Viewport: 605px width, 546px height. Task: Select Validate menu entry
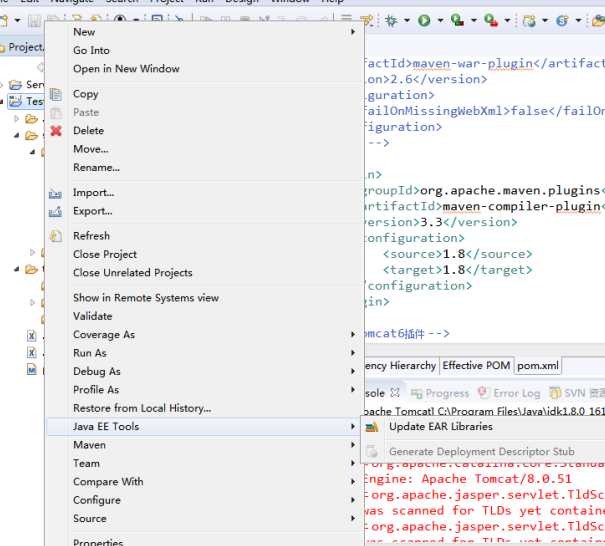point(93,316)
